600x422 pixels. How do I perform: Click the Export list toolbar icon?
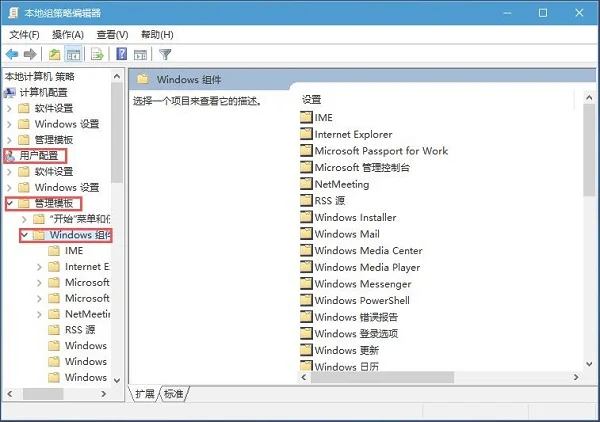[97, 55]
